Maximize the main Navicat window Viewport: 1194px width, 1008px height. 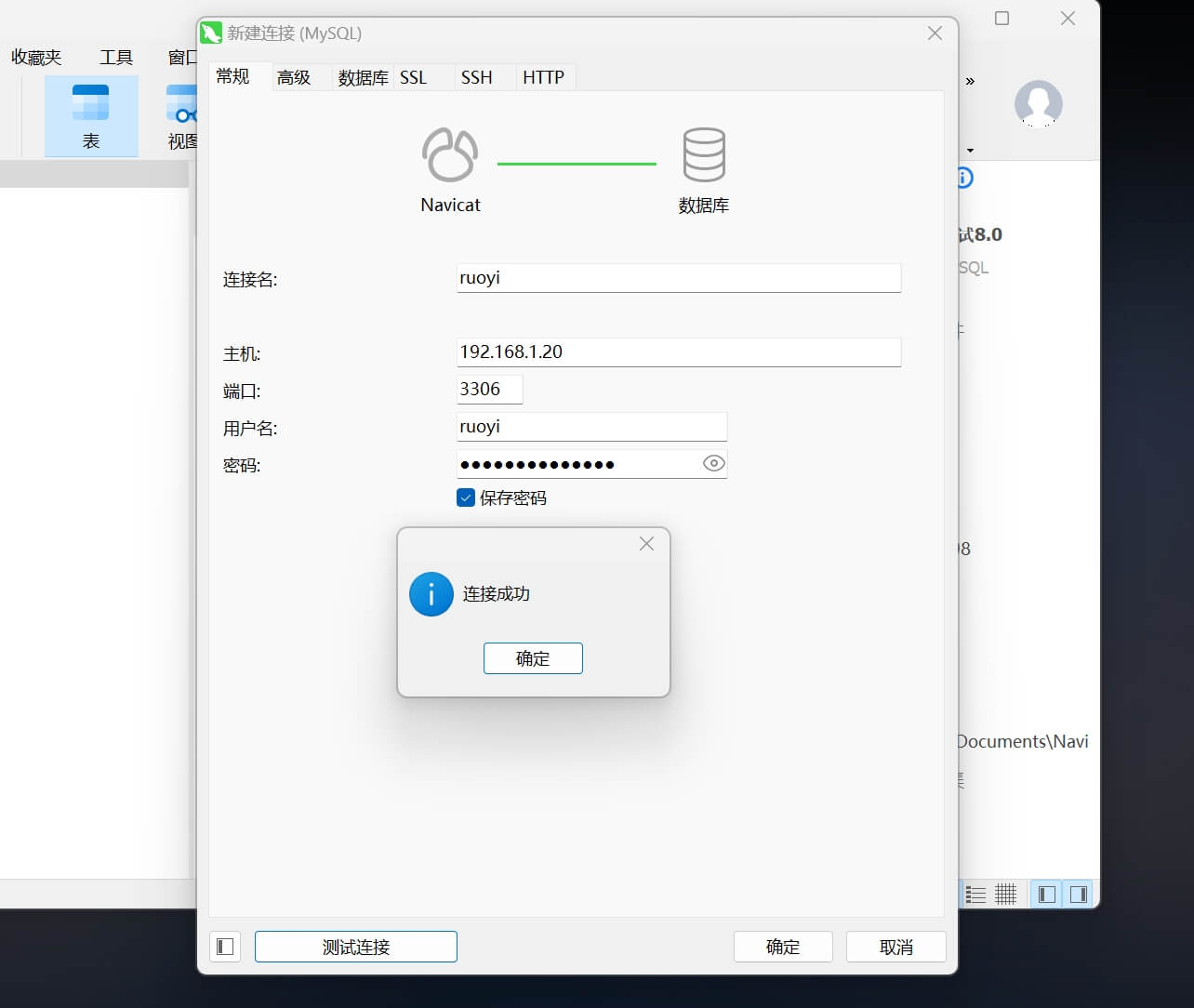(1002, 19)
